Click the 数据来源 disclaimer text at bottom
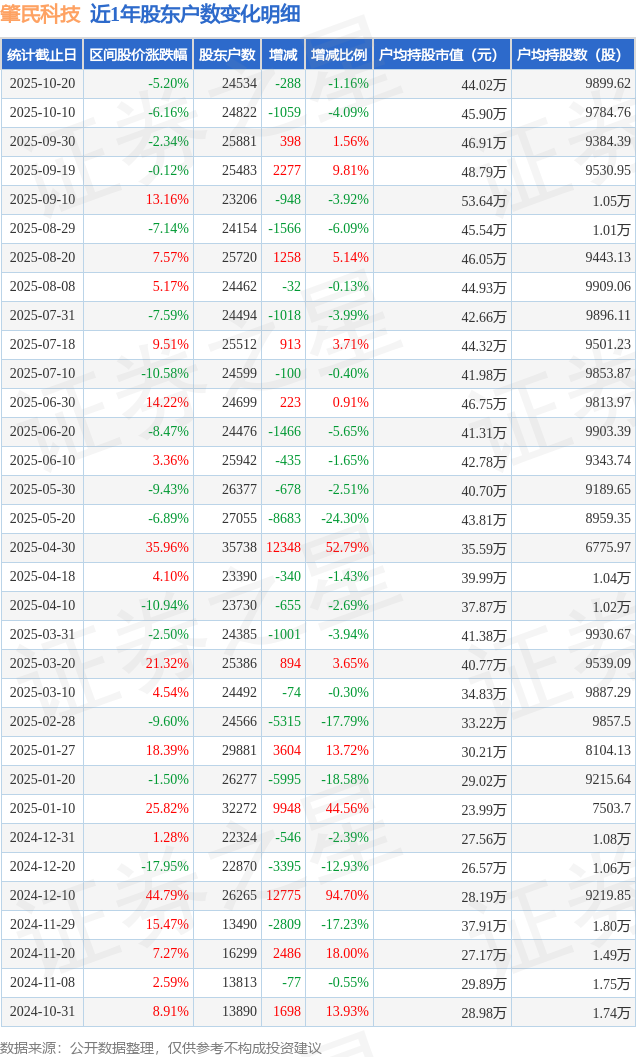This screenshot has height=1057, width=636. (160, 1047)
